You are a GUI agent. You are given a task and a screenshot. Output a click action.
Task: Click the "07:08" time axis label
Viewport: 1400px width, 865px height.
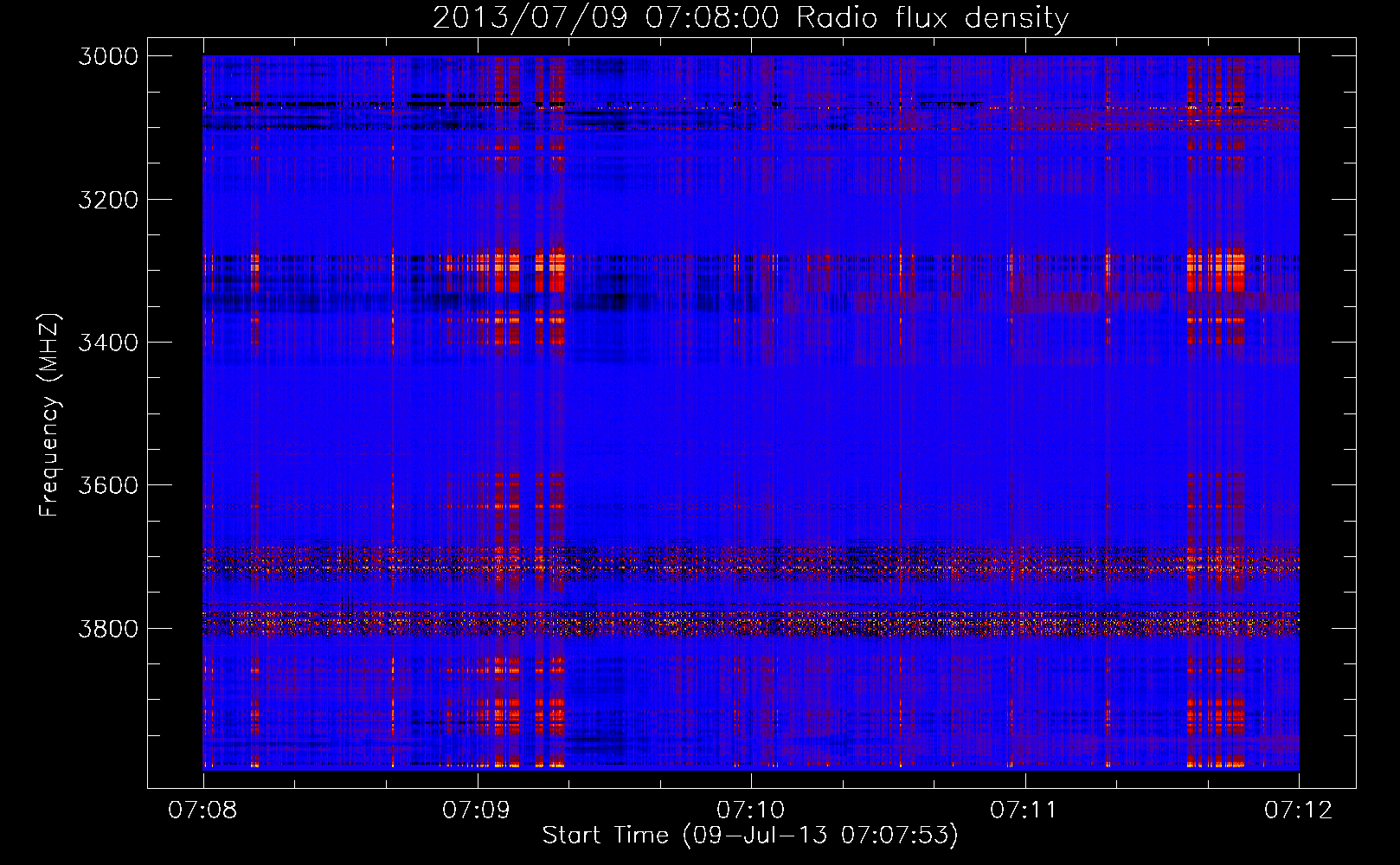click(202, 810)
